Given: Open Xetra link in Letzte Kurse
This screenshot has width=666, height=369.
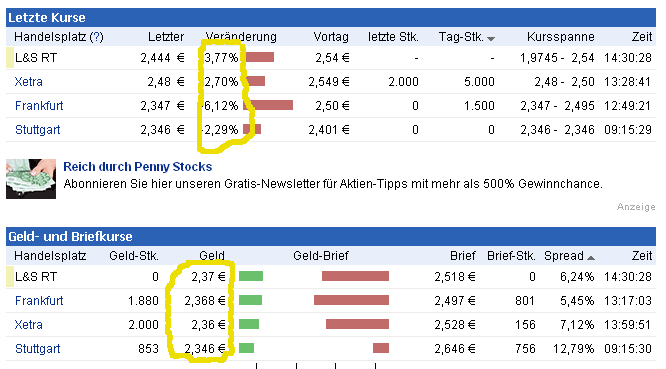Looking at the screenshot, I should click(28, 82).
